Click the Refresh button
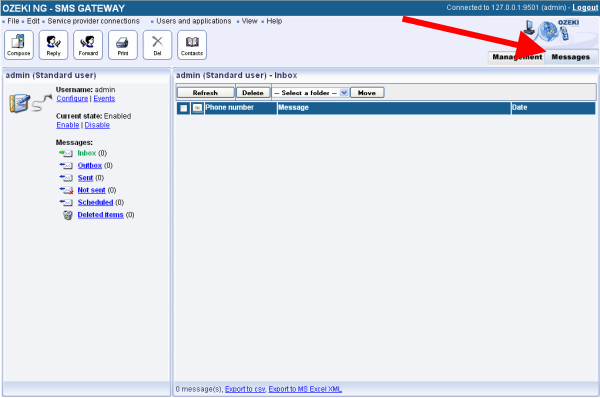Image resolution: width=600 pixels, height=398 pixels. point(205,93)
